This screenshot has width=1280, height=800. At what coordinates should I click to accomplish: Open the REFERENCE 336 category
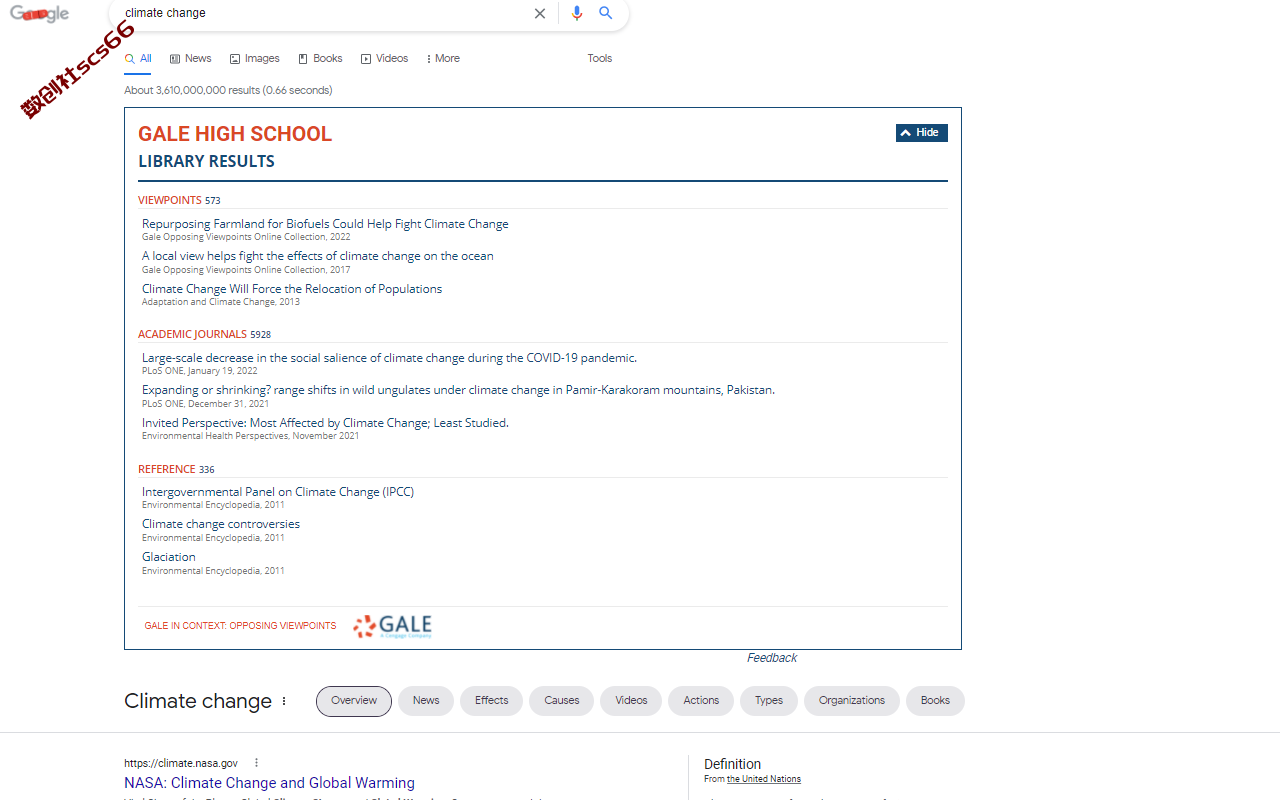pos(176,469)
